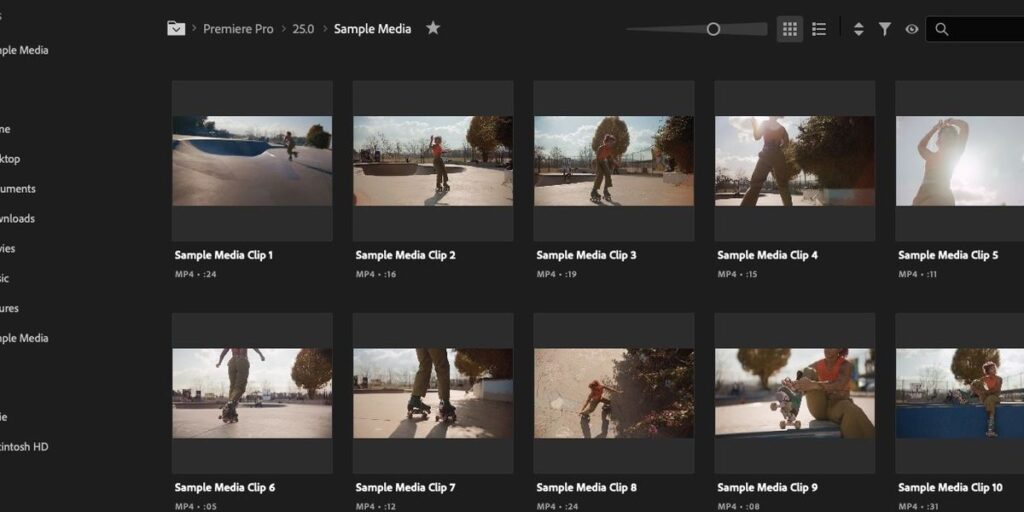Open Macintosh HD in the sidebar
The image size is (1024, 512).
pyautogui.click(x=24, y=447)
